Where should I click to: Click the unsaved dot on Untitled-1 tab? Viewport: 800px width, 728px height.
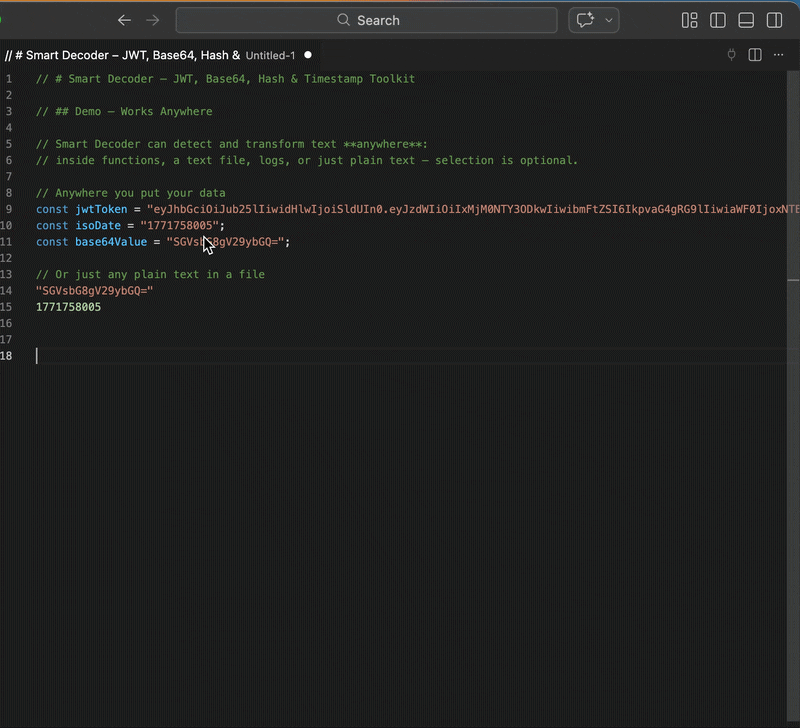pos(308,55)
